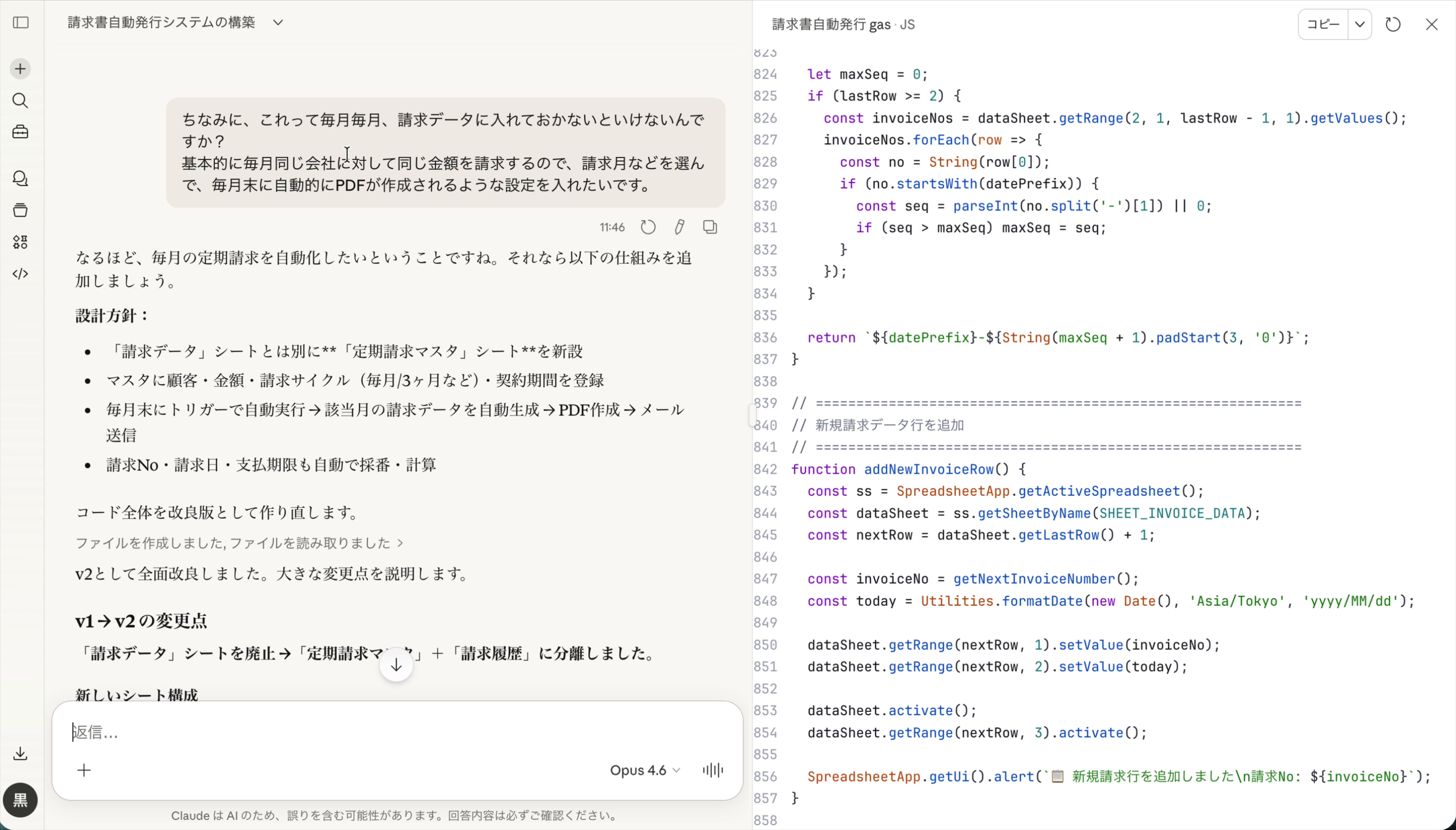Click the コピー button for the artifact
The width and height of the screenshot is (1456, 830).
(1323, 25)
